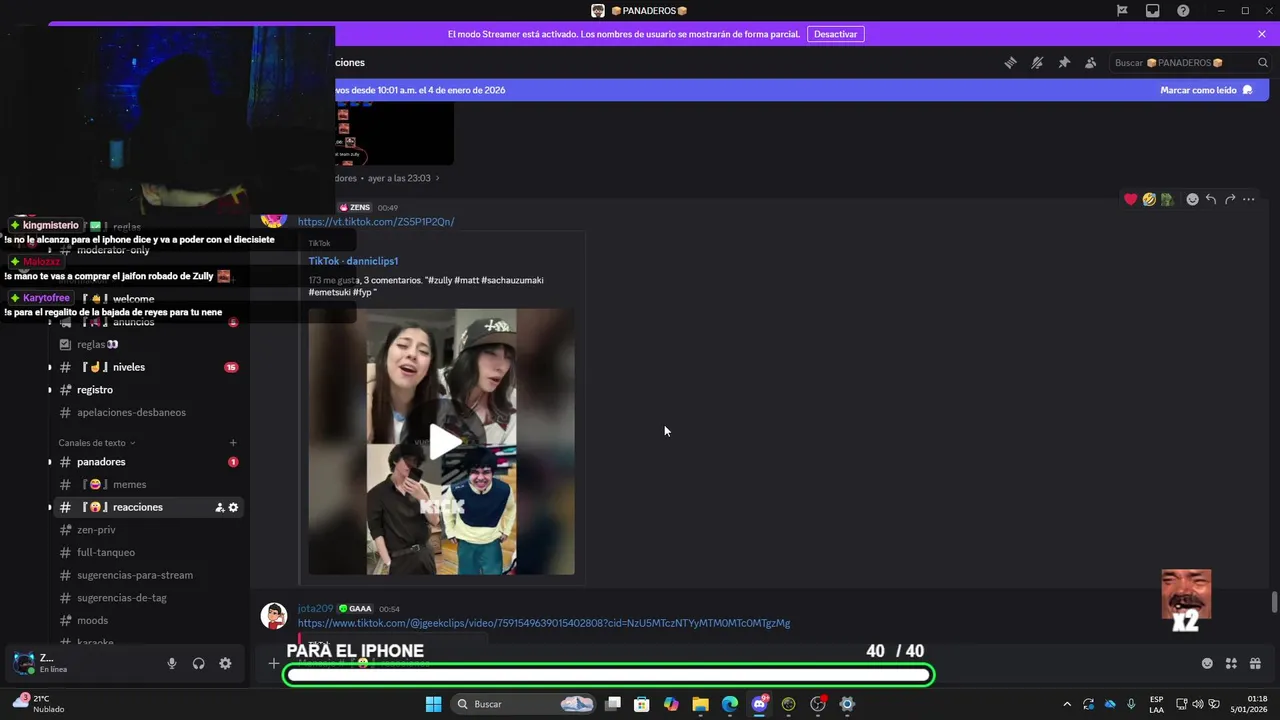Collapse Canales de texto category
This screenshot has width=1280, height=720.
pyautogui.click(x=96, y=443)
